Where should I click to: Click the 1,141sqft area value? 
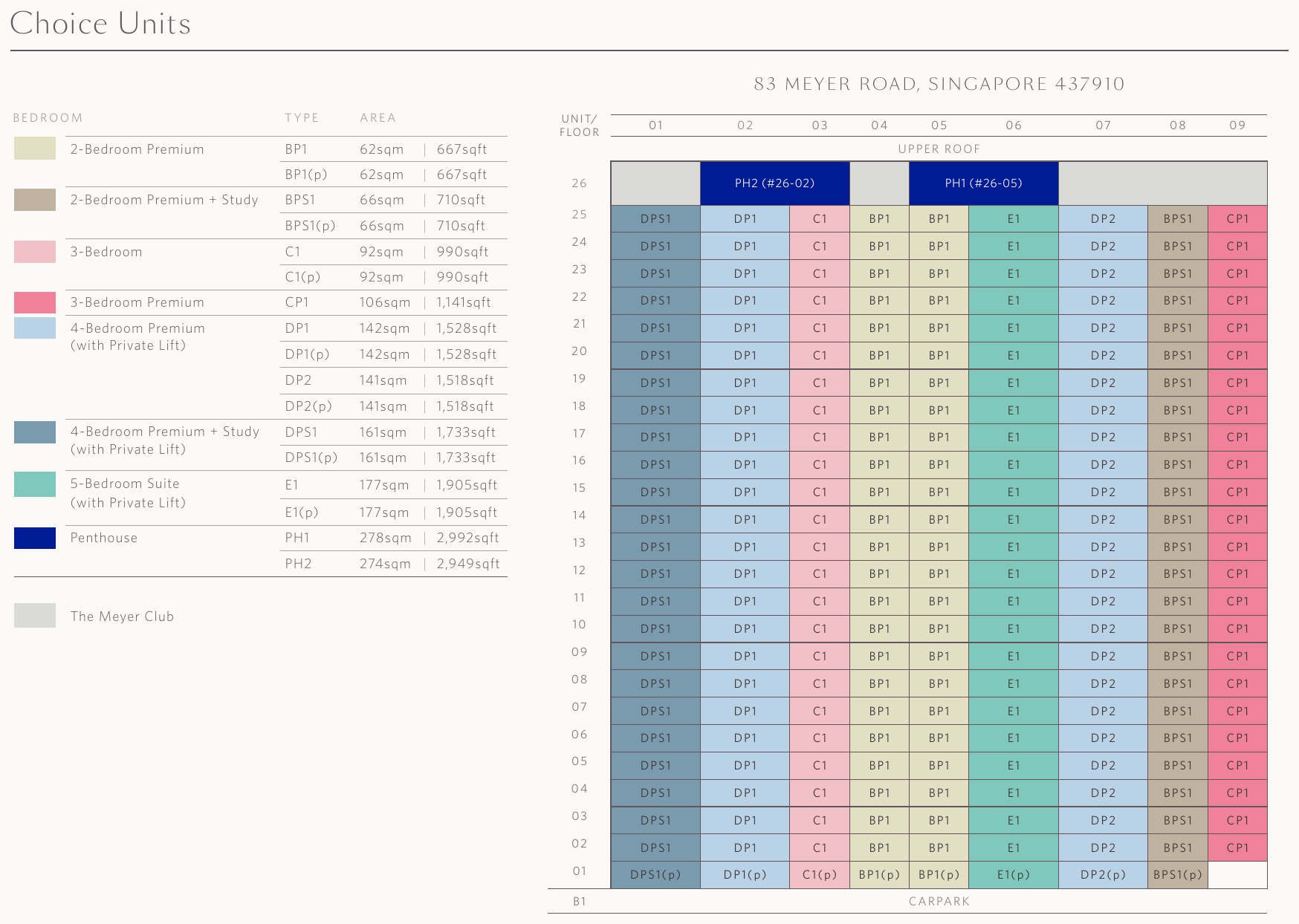tap(464, 302)
